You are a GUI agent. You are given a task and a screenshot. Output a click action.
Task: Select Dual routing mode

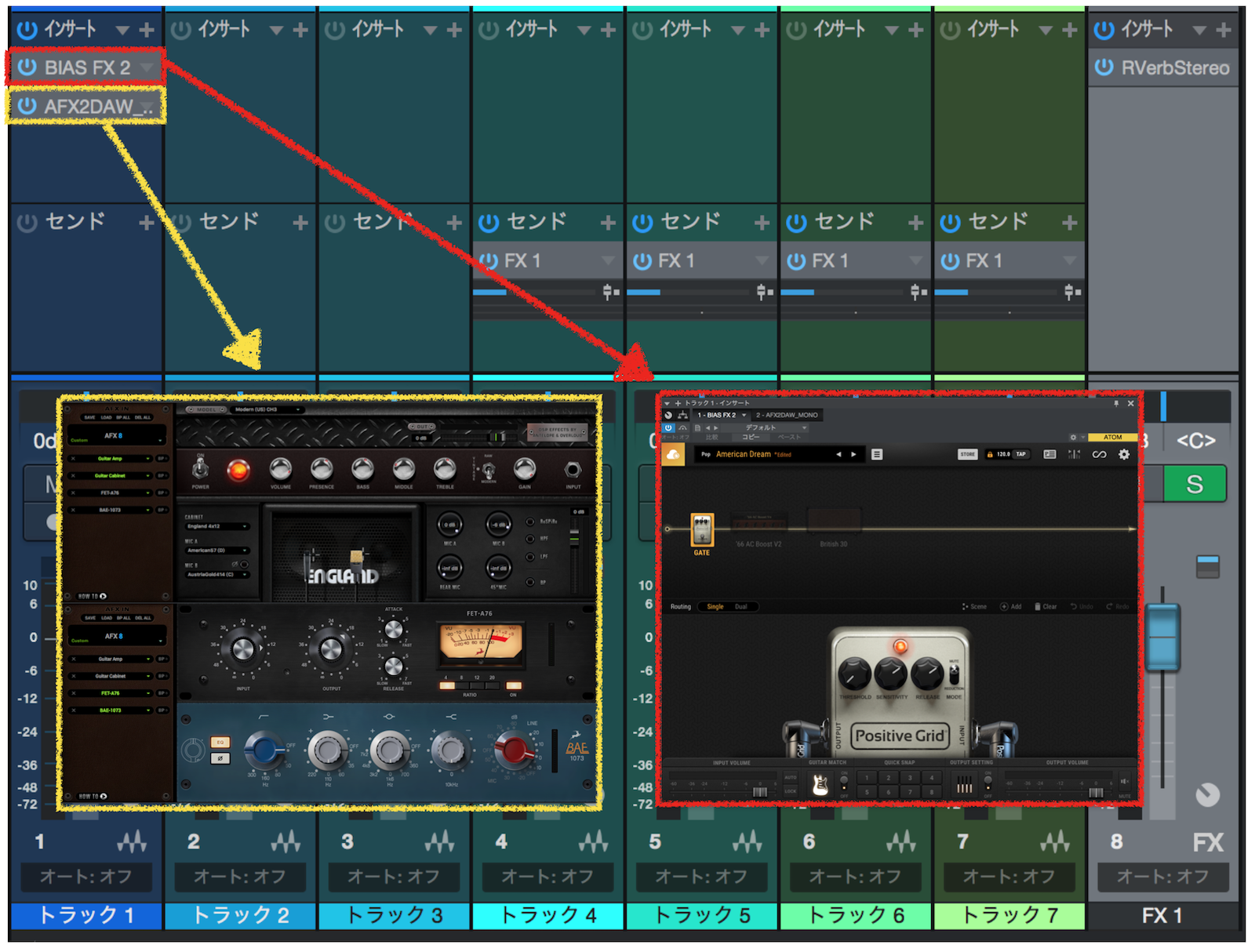coord(741,606)
